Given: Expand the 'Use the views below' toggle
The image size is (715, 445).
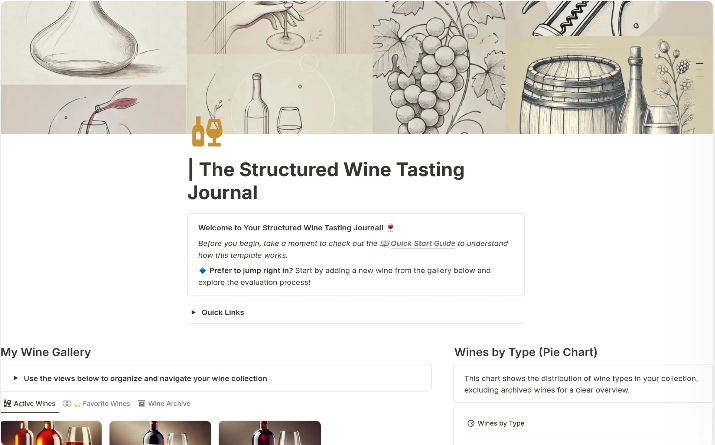Looking at the screenshot, I should coord(16,378).
